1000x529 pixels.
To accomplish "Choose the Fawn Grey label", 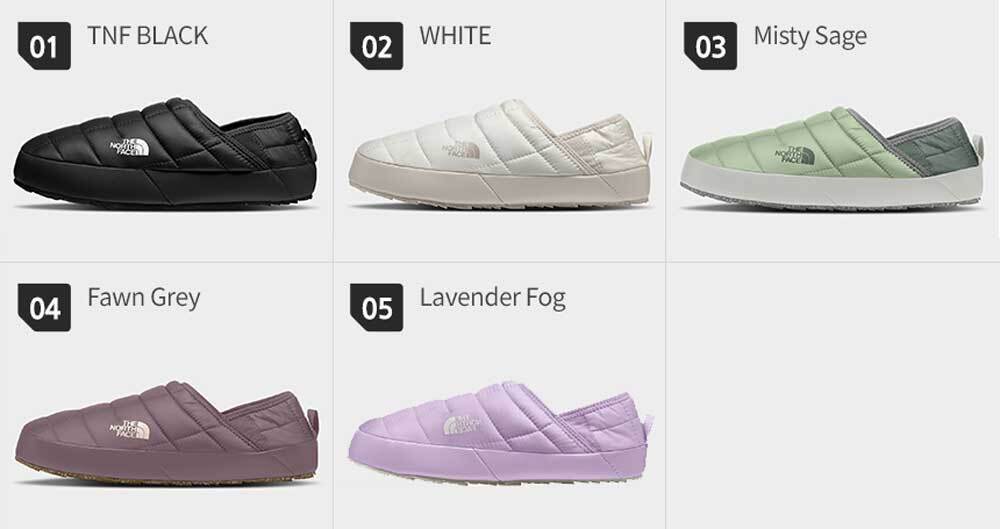I will click(144, 299).
